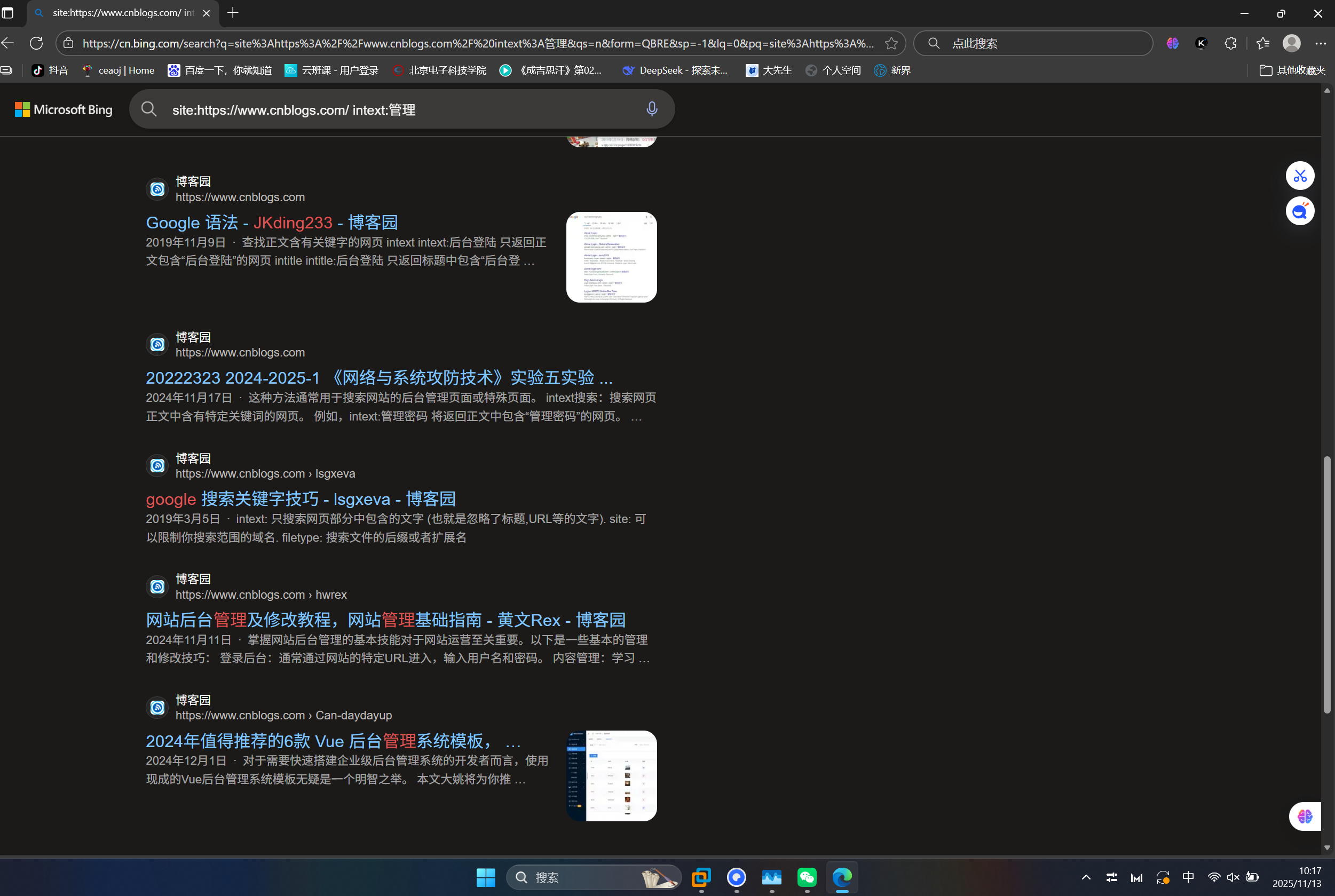This screenshot has height=896, width=1335.
Task: Click the brain-shaped extension icon
Action: click(x=1172, y=43)
